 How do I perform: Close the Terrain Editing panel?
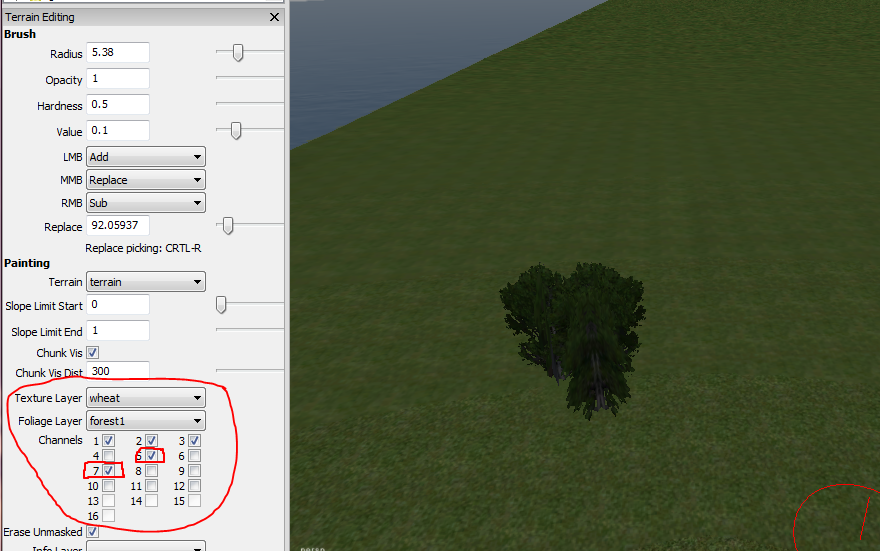click(274, 17)
